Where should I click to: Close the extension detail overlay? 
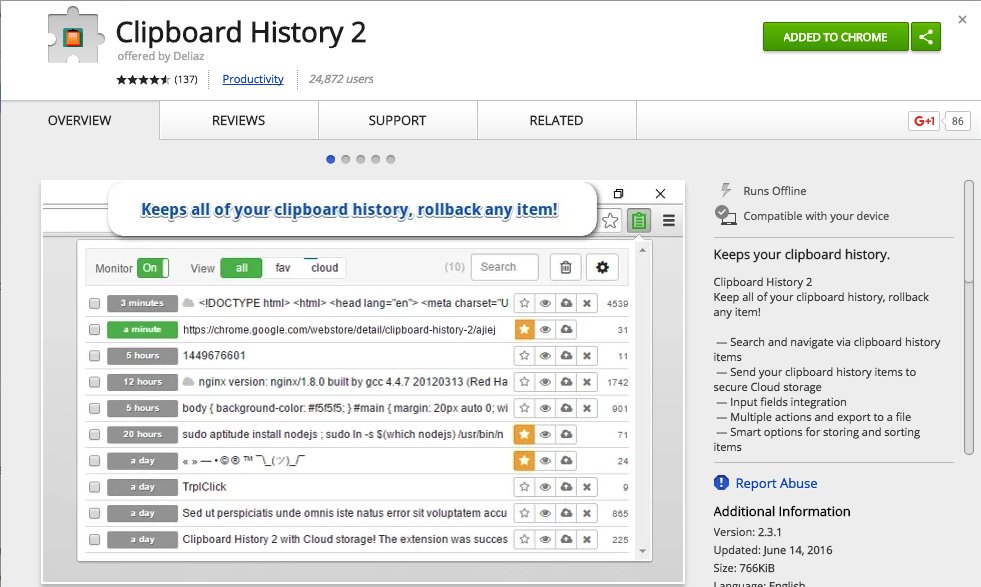962,19
